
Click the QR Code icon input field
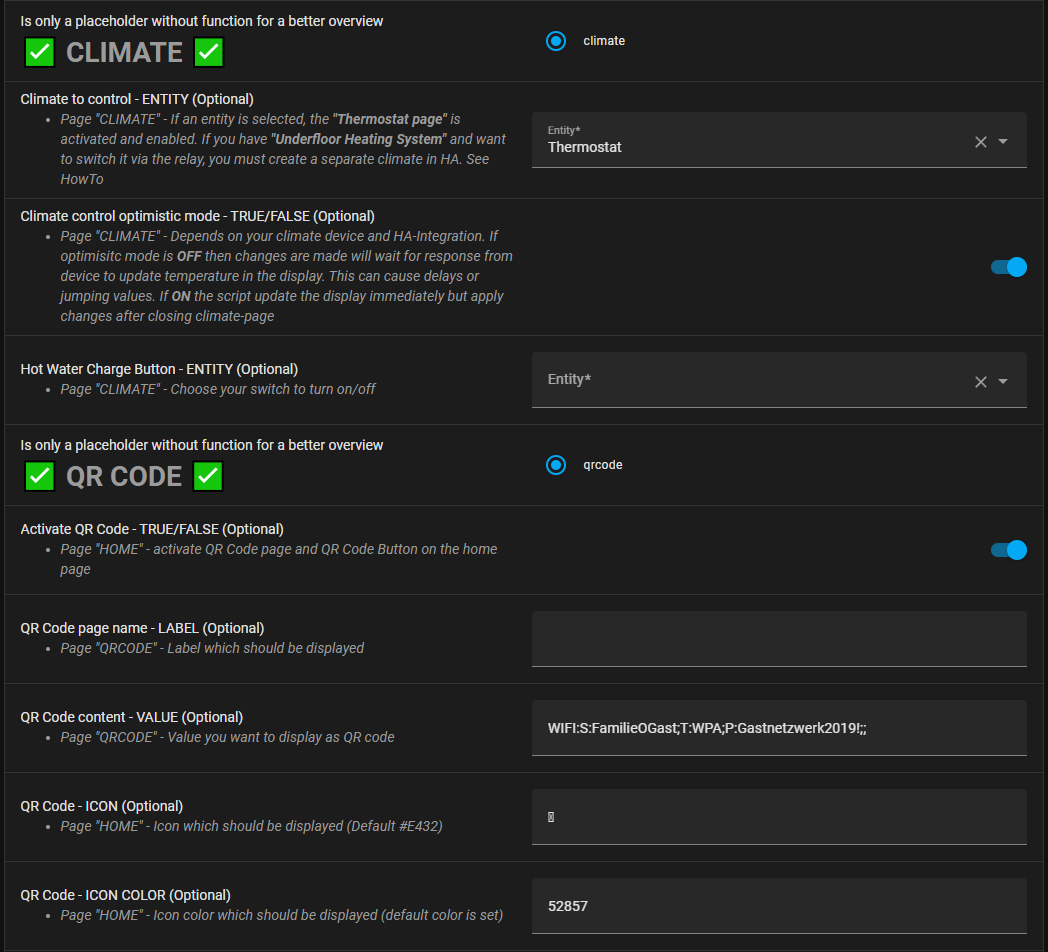(778, 817)
